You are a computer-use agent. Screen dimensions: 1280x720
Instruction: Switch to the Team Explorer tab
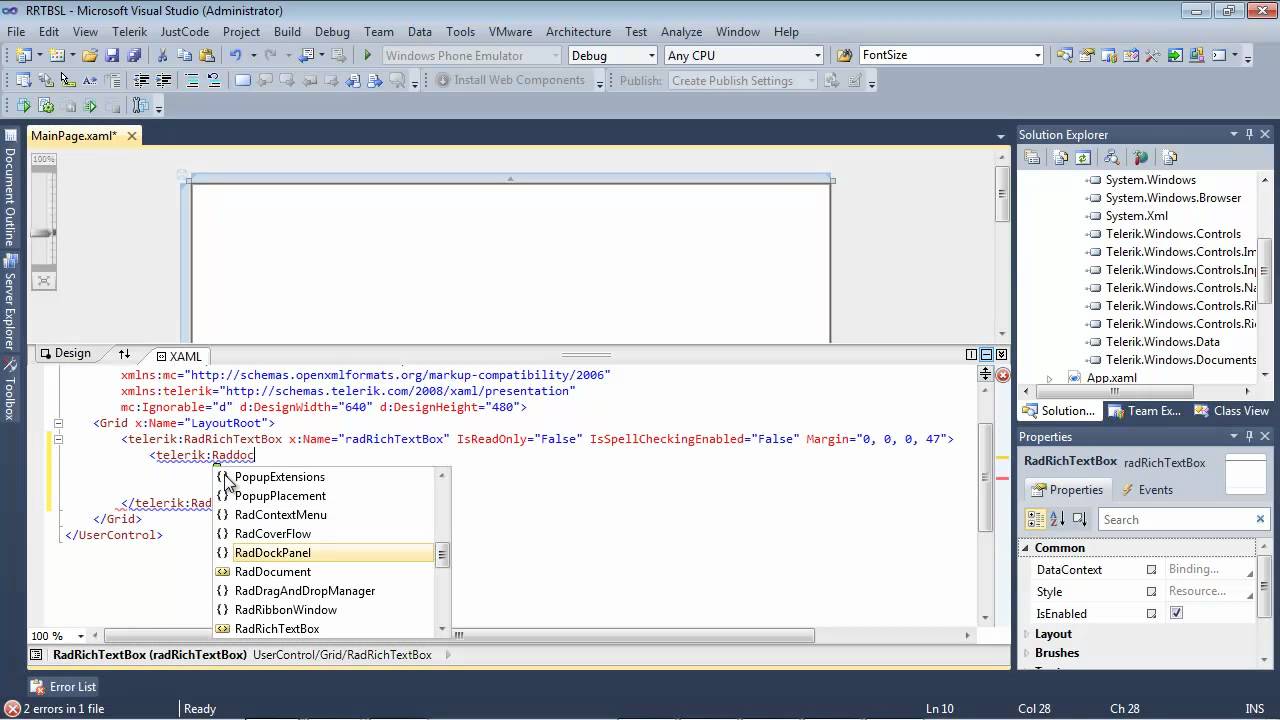click(1146, 411)
